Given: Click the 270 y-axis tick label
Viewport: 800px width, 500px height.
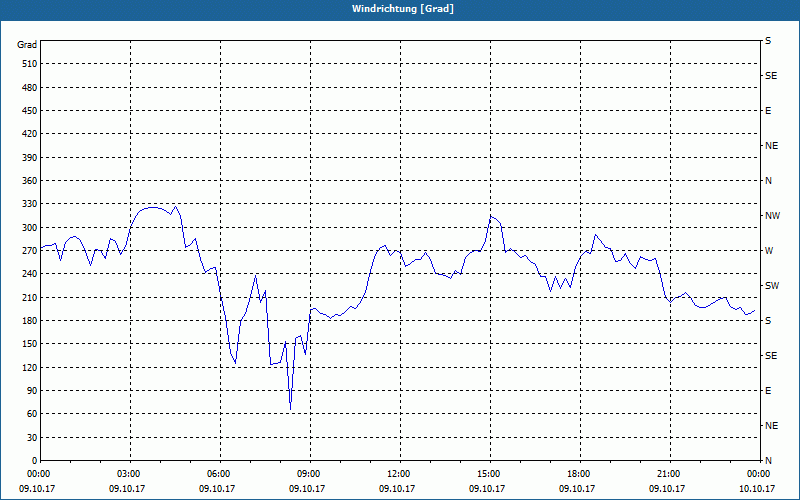Looking at the screenshot, I should (x=30, y=251).
